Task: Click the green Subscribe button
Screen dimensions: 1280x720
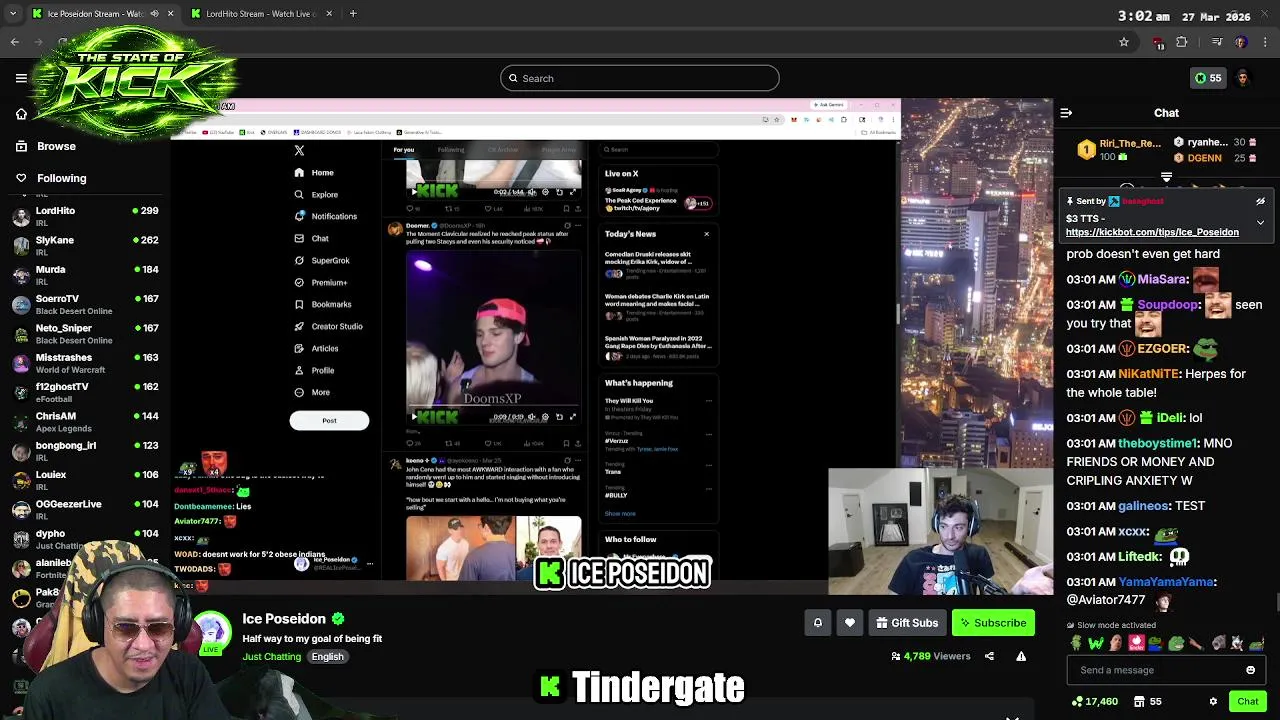Action: [993, 623]
